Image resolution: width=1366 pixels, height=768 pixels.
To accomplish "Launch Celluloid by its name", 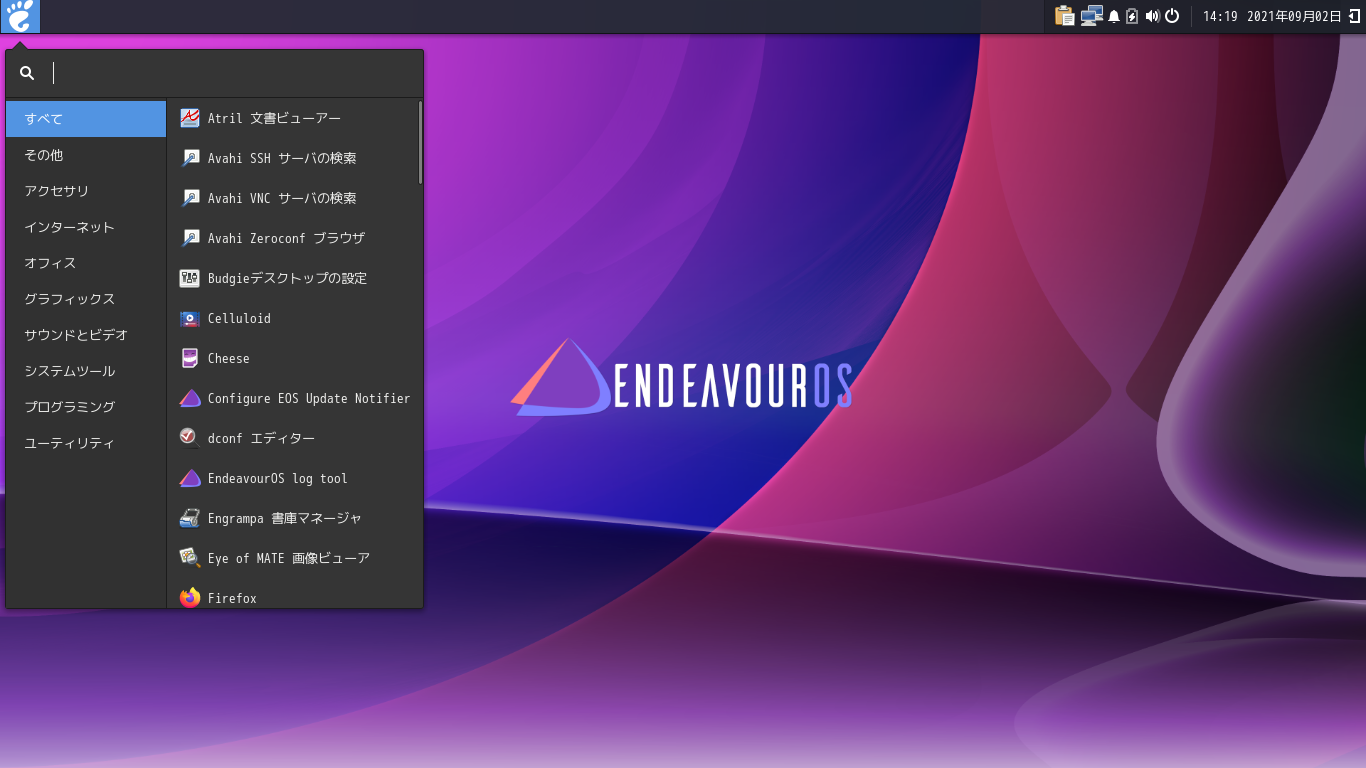I will point(239,318).
